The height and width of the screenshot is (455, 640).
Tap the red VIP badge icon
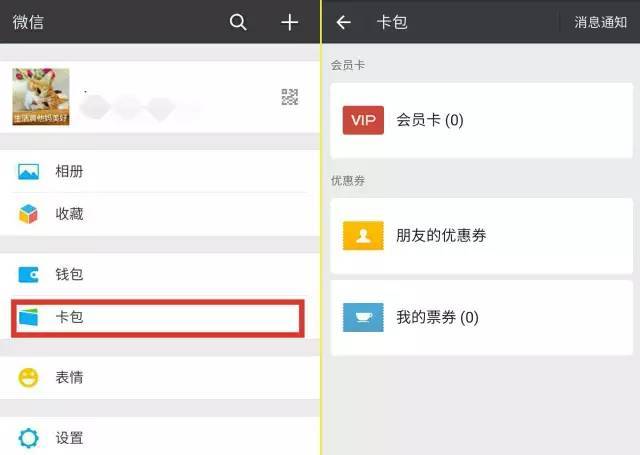click(x=363, y=120)
